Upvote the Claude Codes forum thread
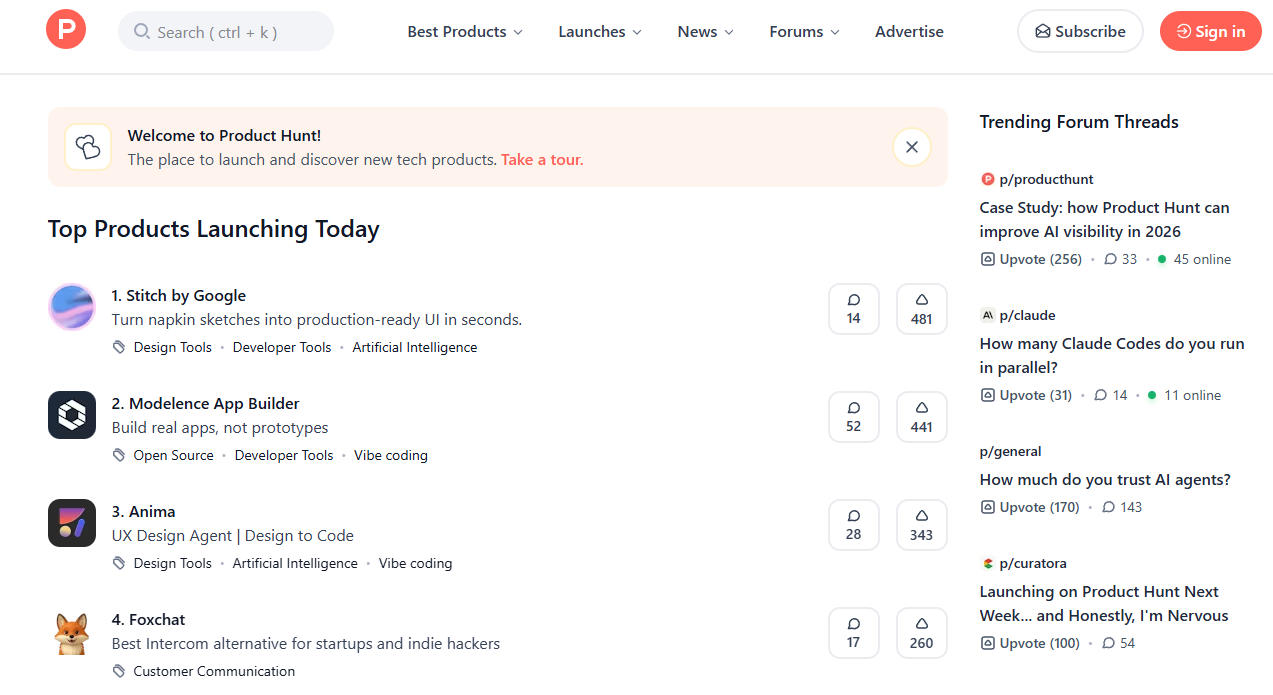1273x695 pixels. 1026,395
